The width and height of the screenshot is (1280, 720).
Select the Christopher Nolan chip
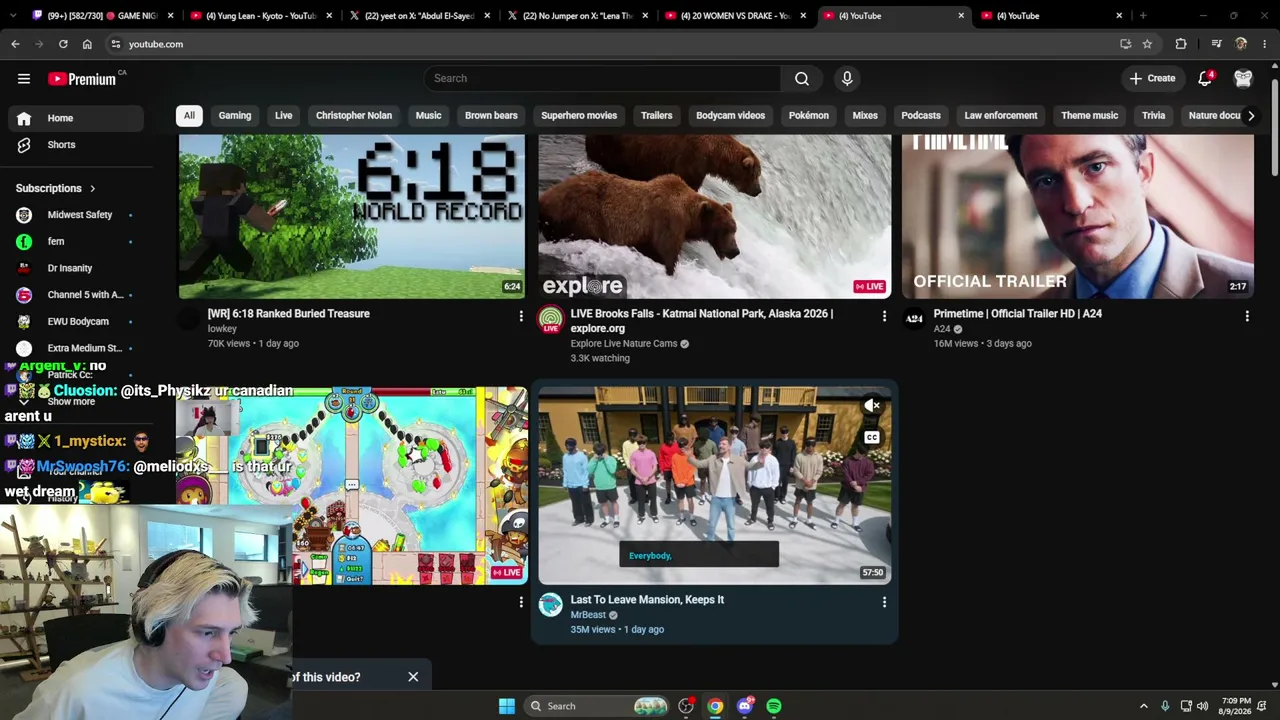tap(354, 115)
